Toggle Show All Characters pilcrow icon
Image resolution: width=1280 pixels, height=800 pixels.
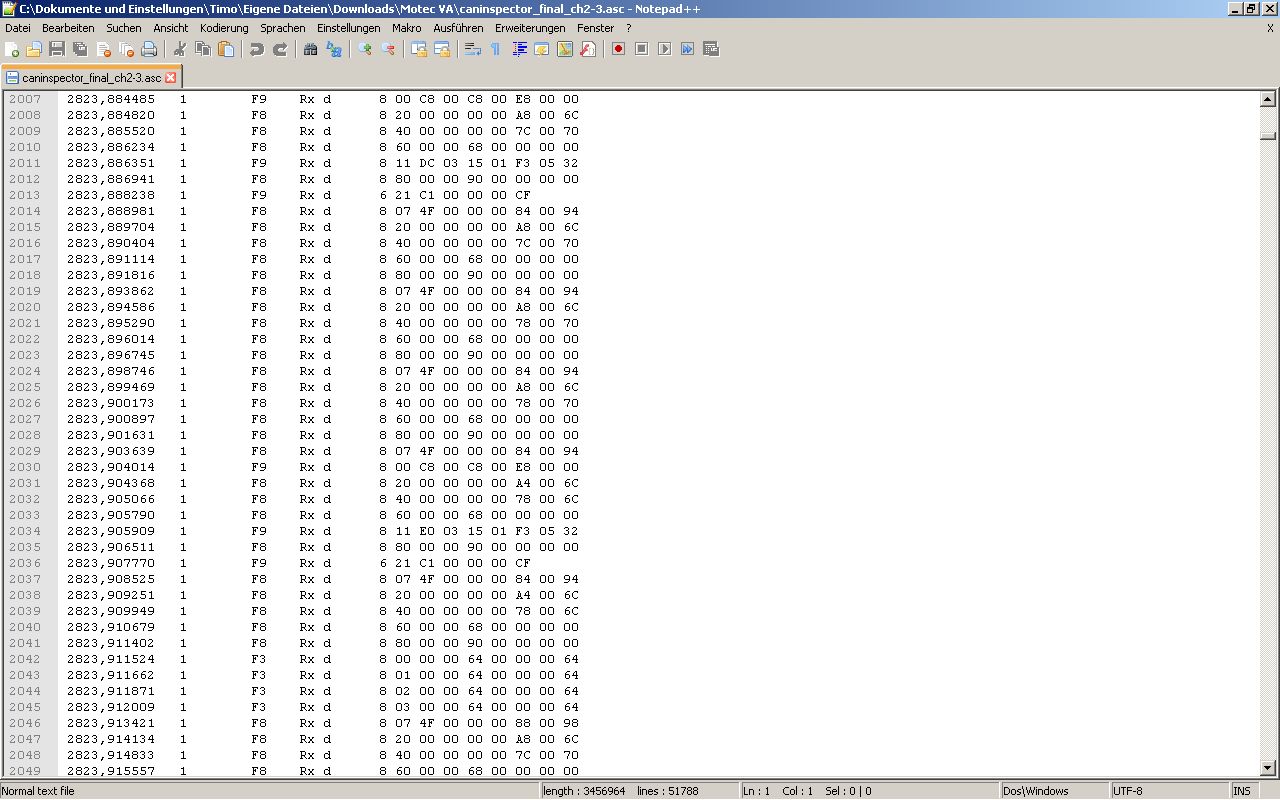tap(496, 49)
